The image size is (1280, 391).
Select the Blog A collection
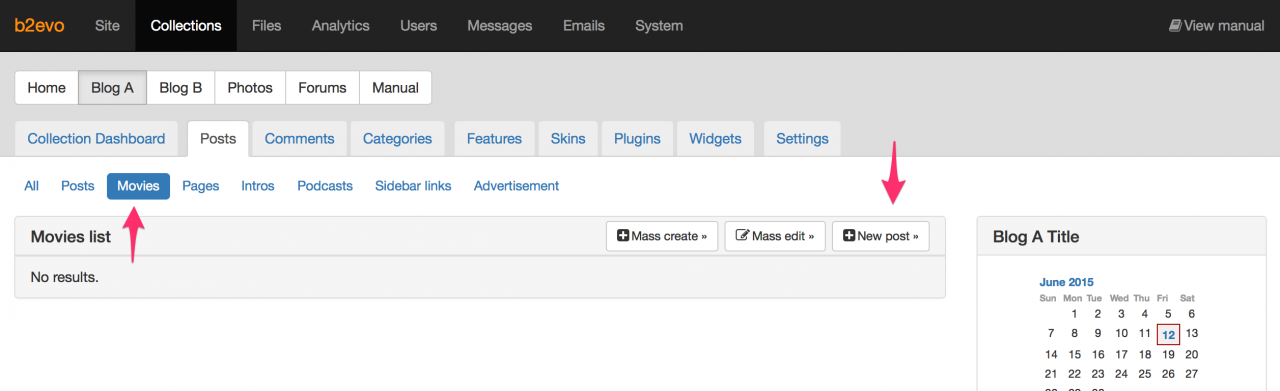(112, 87)
